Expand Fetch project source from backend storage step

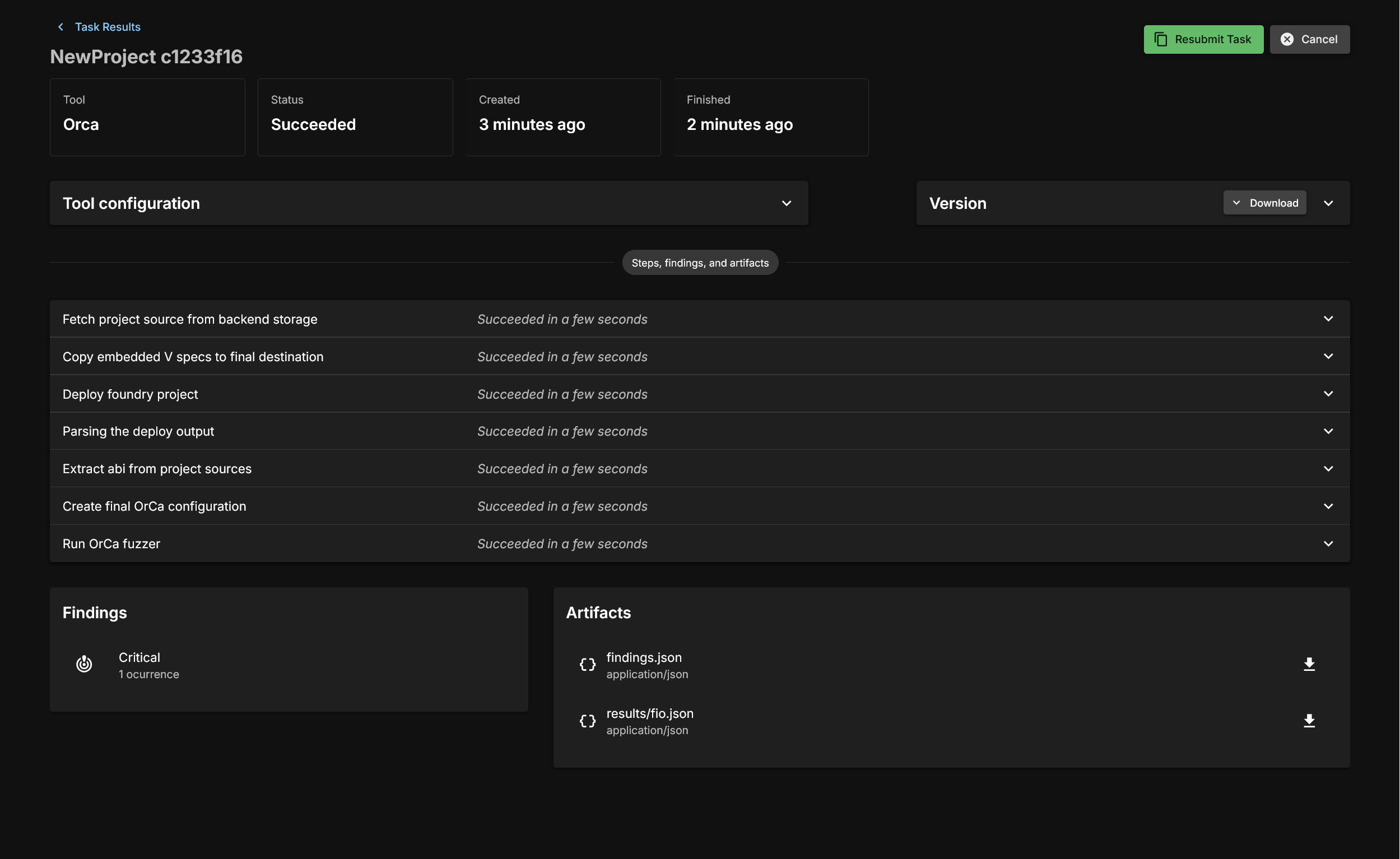point(1328,319)
